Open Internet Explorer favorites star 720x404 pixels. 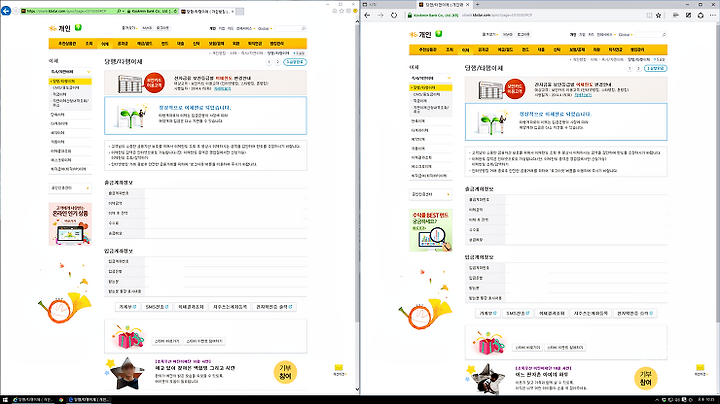tap(342, 11)
